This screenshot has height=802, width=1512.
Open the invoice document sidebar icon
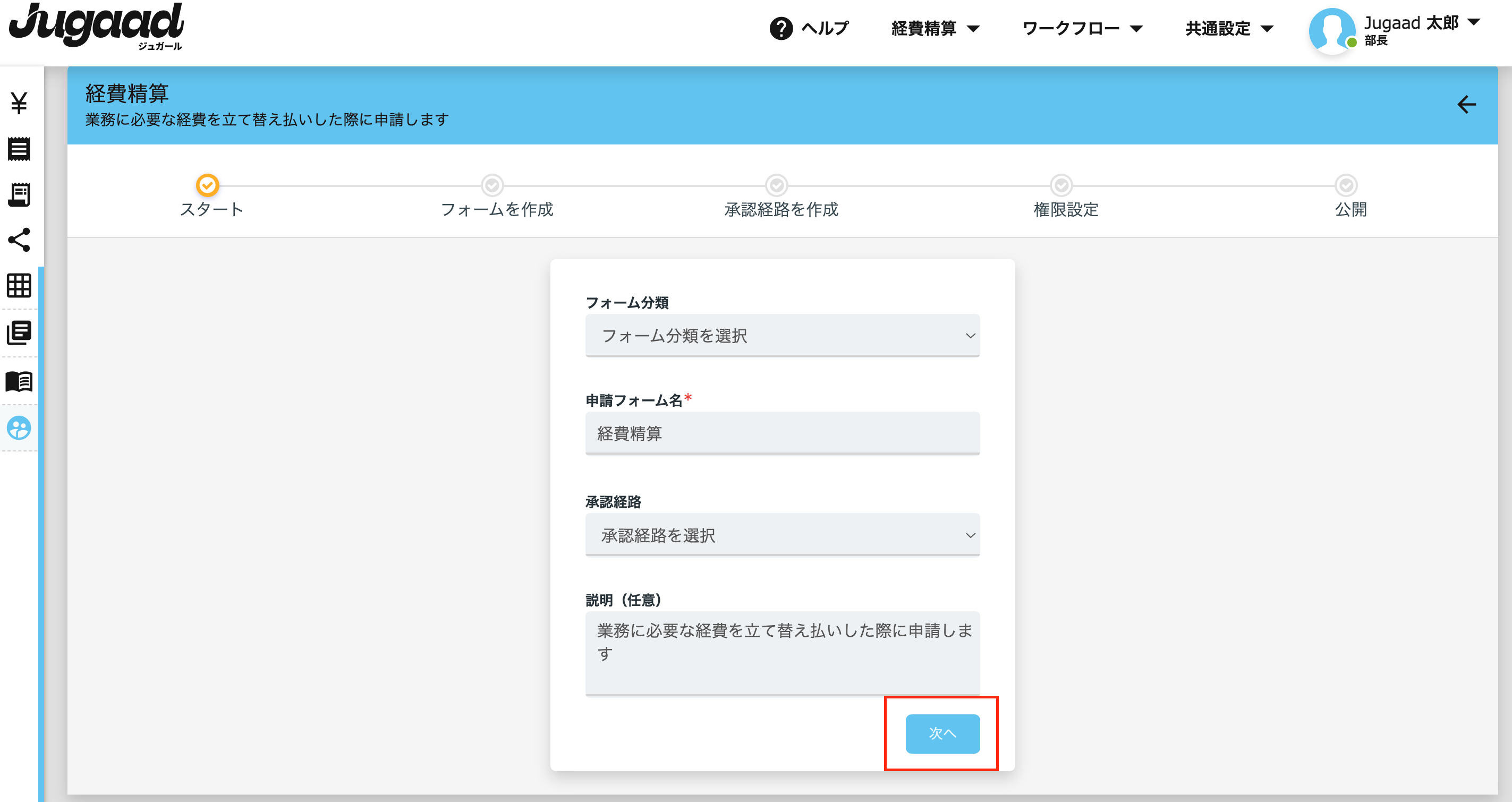(x=19, y=194)
